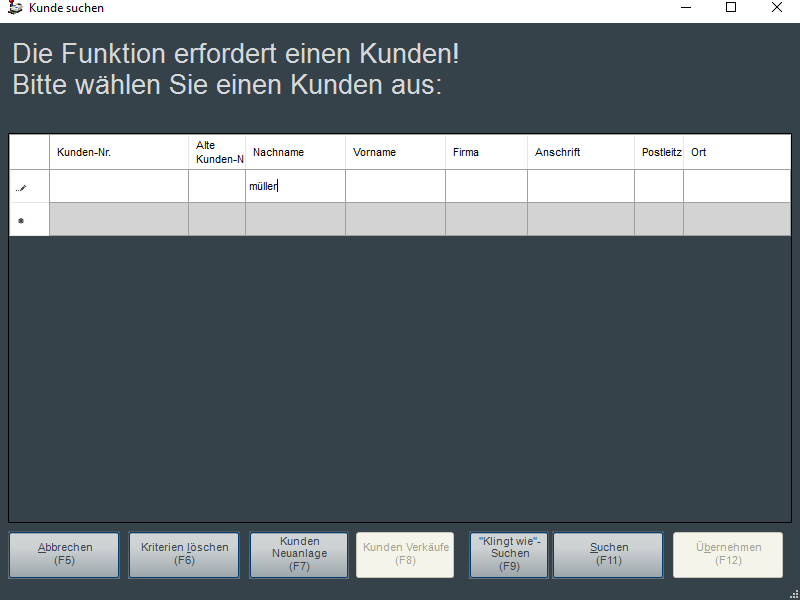Click the Firma column header
The image size is (800, 600).
486,152
